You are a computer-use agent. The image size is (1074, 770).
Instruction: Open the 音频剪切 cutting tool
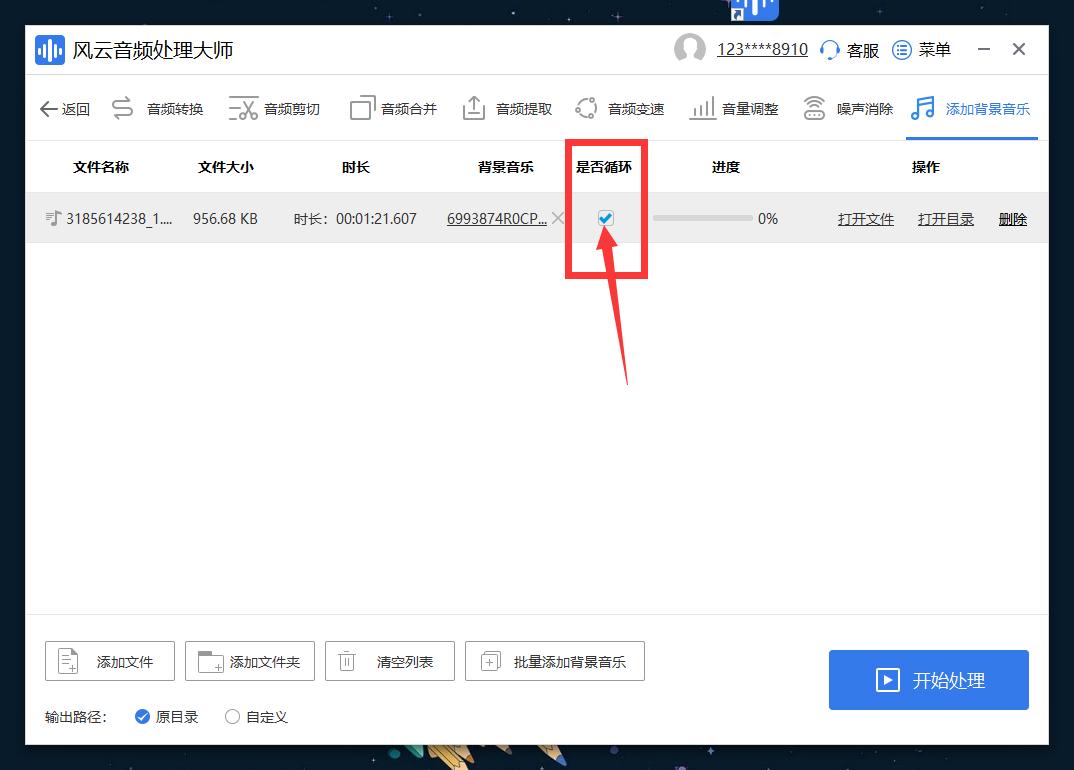[x=271, y=108]
